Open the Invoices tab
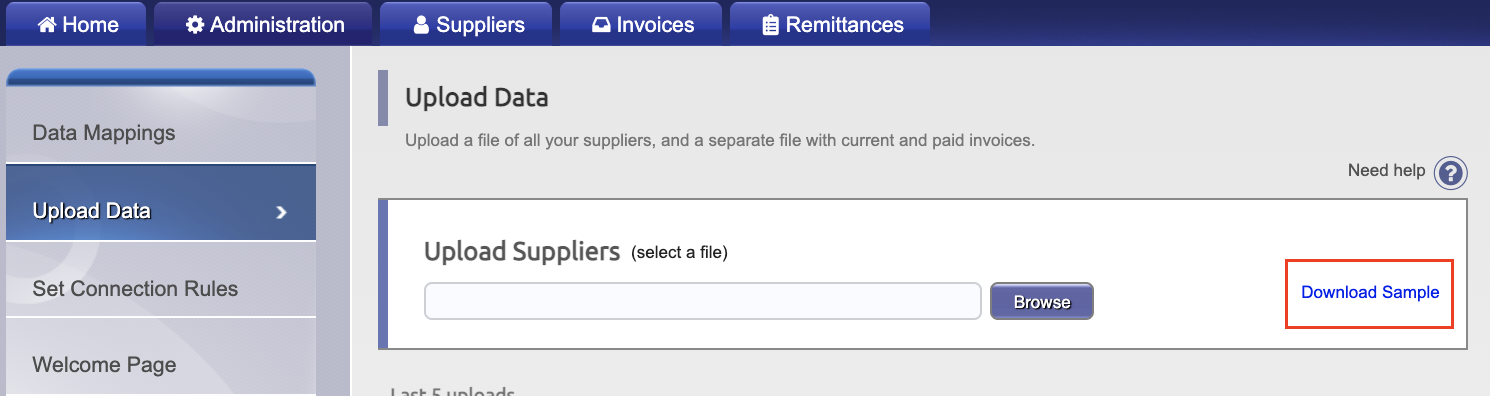The height and width of the screenshot is (396, 1490). click(641, 24)
